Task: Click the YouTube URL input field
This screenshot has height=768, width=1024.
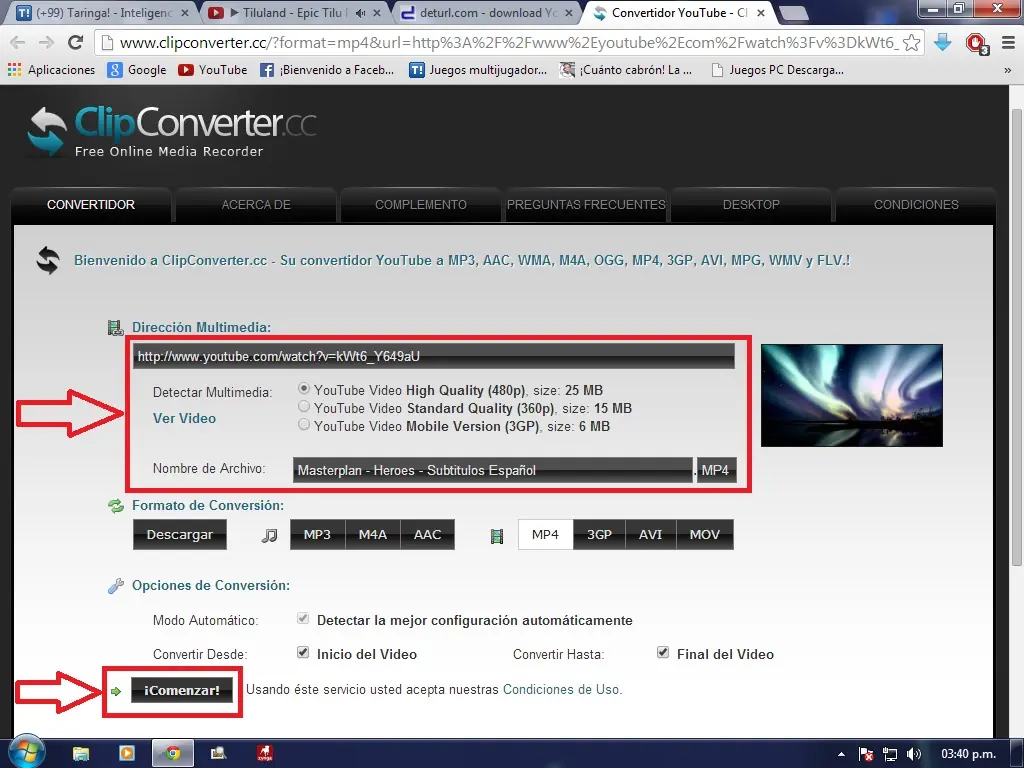Action: (x=434, y=357)
